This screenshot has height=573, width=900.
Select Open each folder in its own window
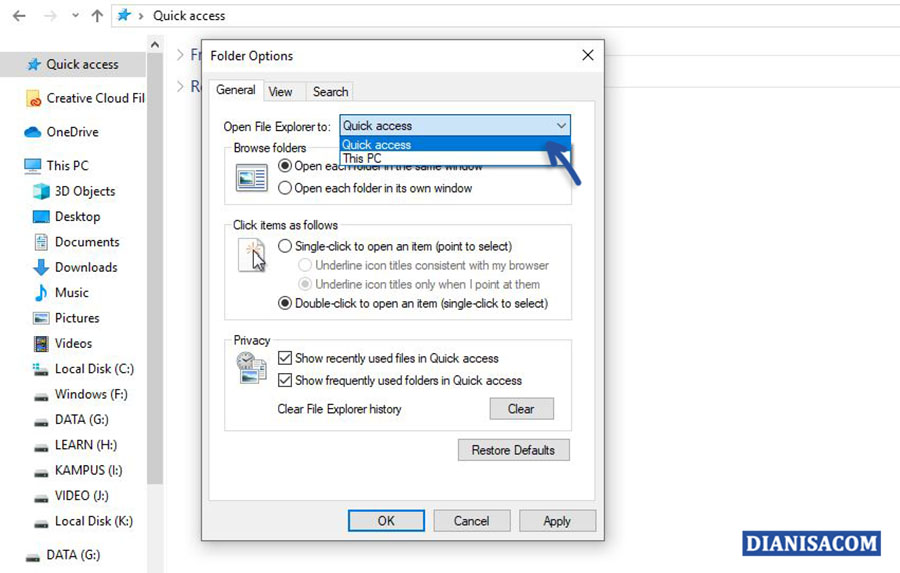(x=285, y=188)
